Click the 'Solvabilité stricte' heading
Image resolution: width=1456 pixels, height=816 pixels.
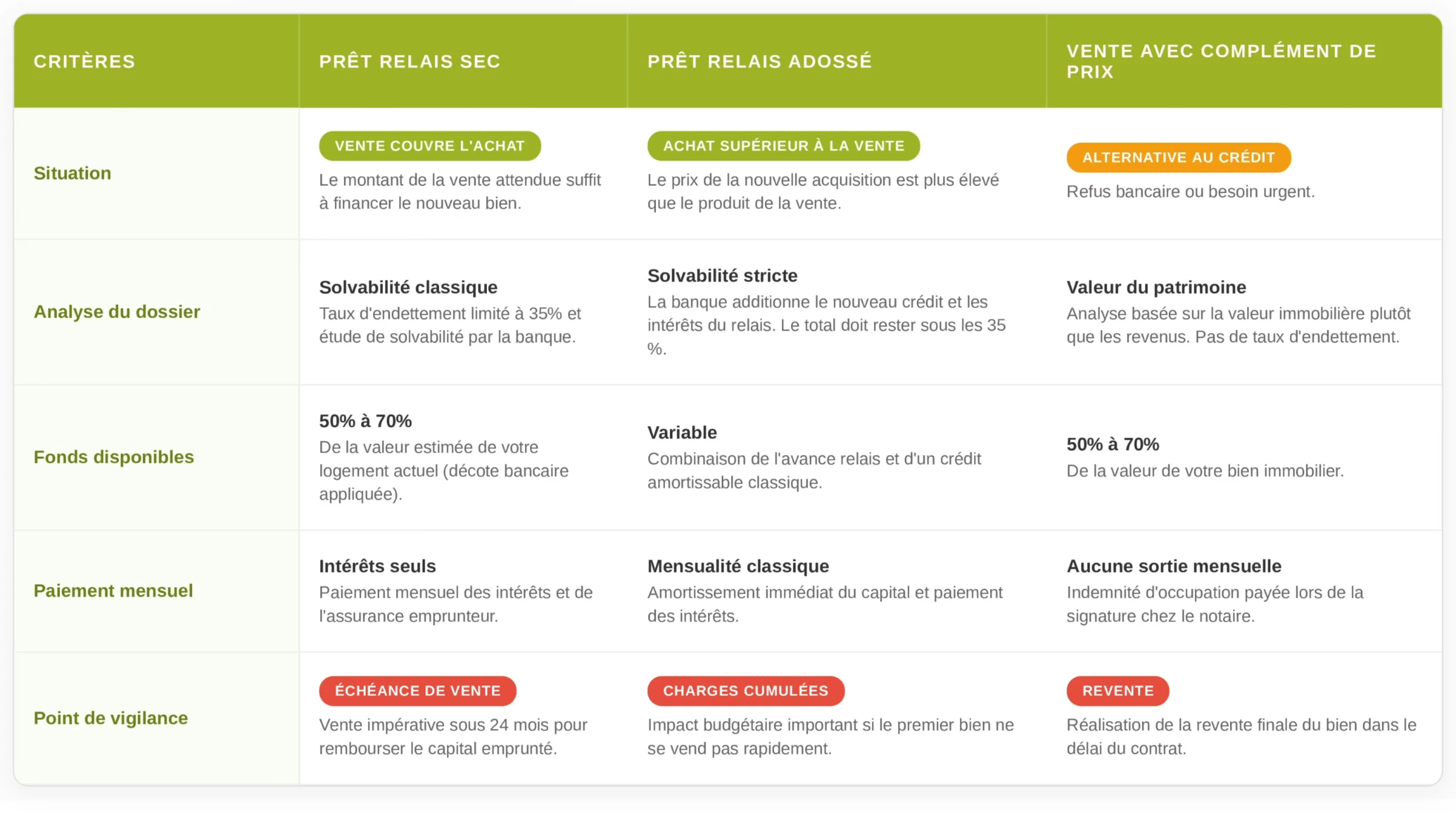point(722,276)
